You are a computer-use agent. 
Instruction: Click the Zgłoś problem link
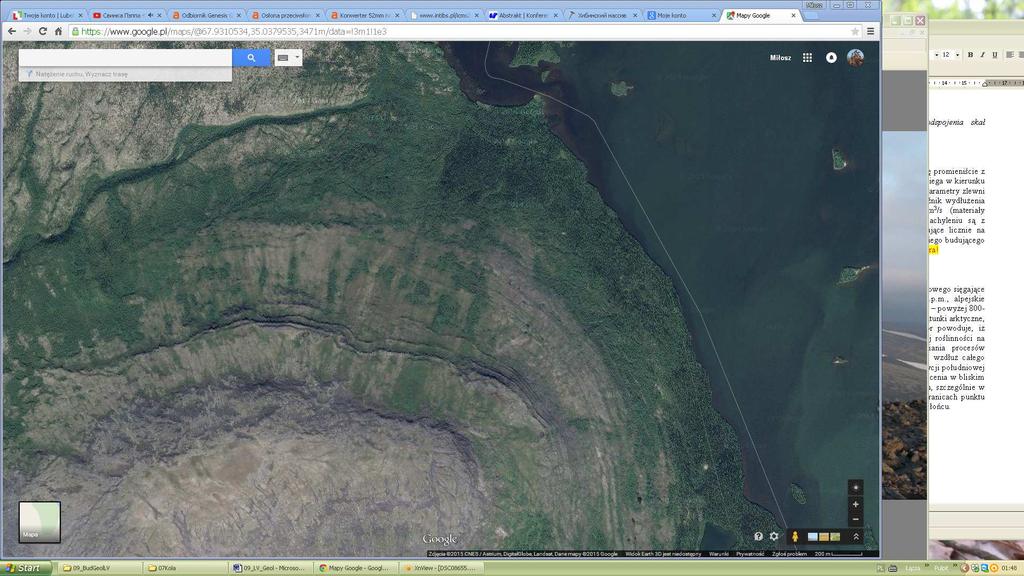tap(790, 554)
